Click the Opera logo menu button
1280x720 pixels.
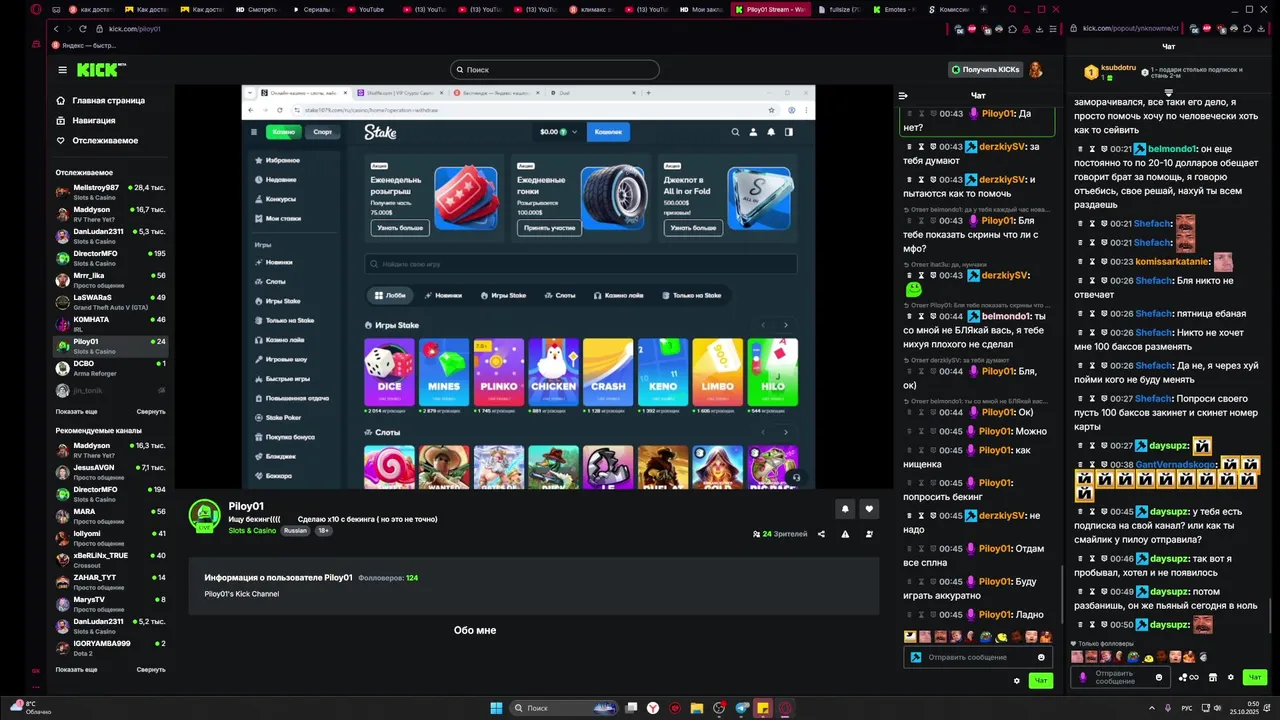tap(37, 9)
